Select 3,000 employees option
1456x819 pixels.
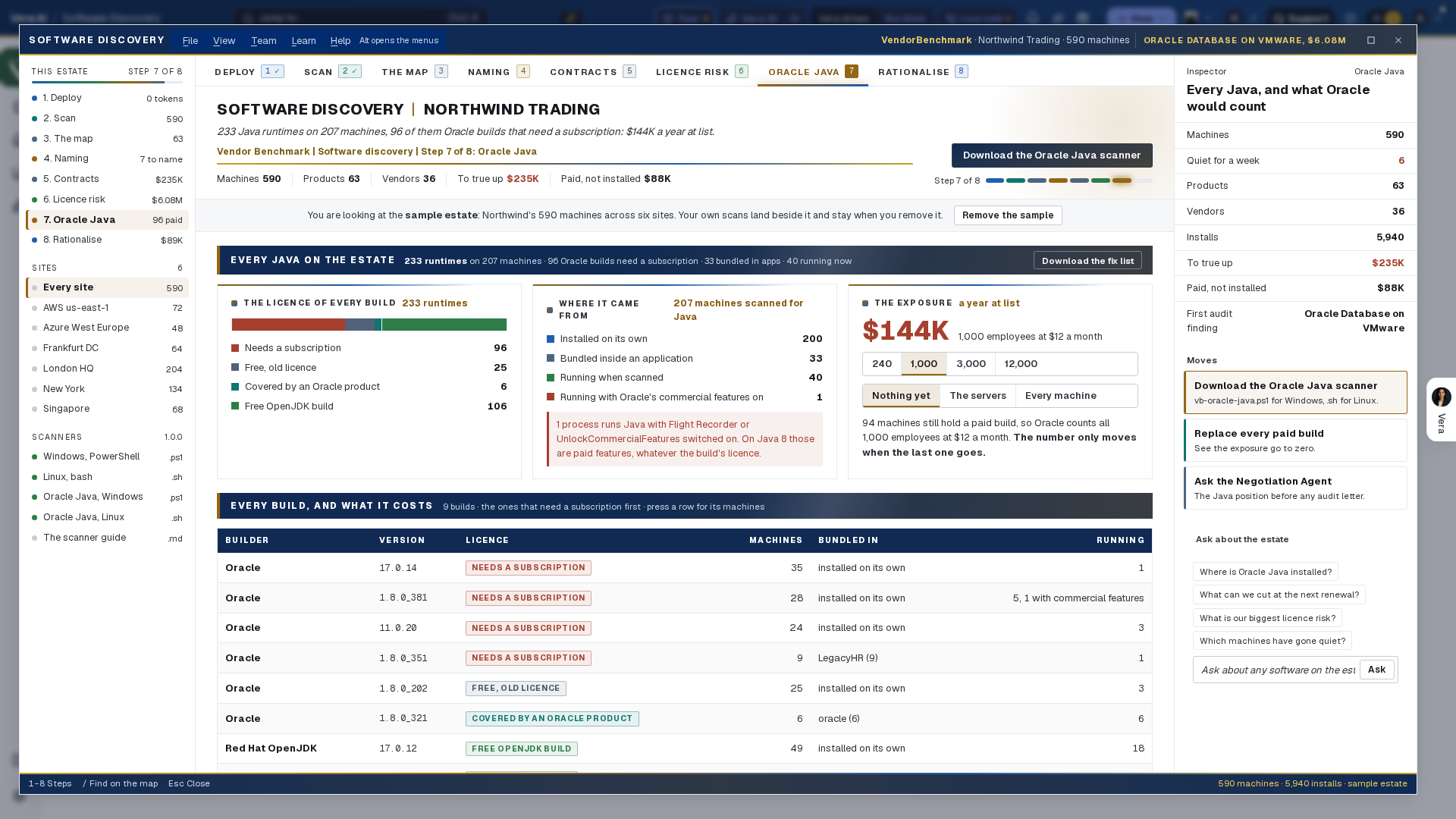pyautogui.click(x=971, y=364)
